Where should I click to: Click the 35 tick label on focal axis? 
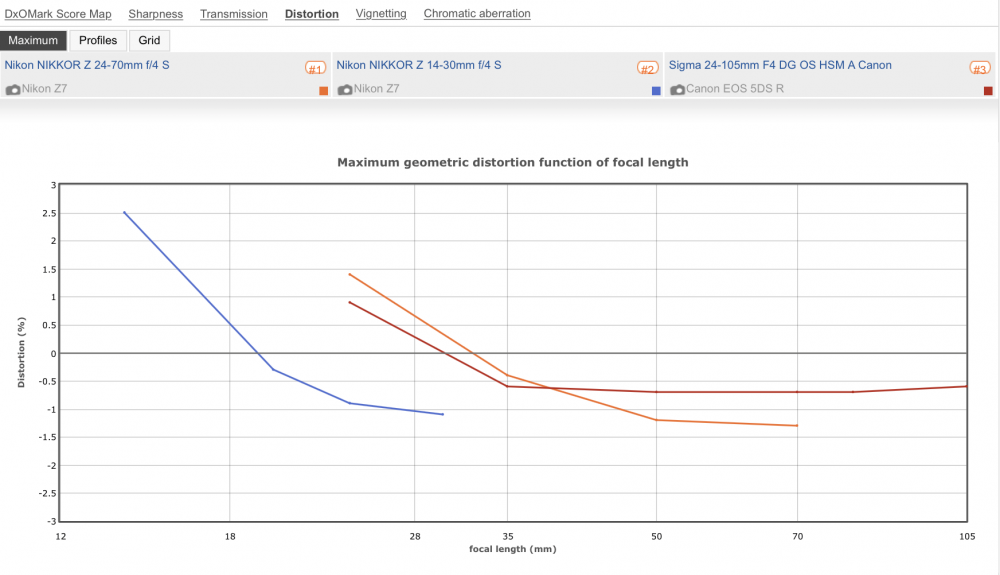point(508,536)
